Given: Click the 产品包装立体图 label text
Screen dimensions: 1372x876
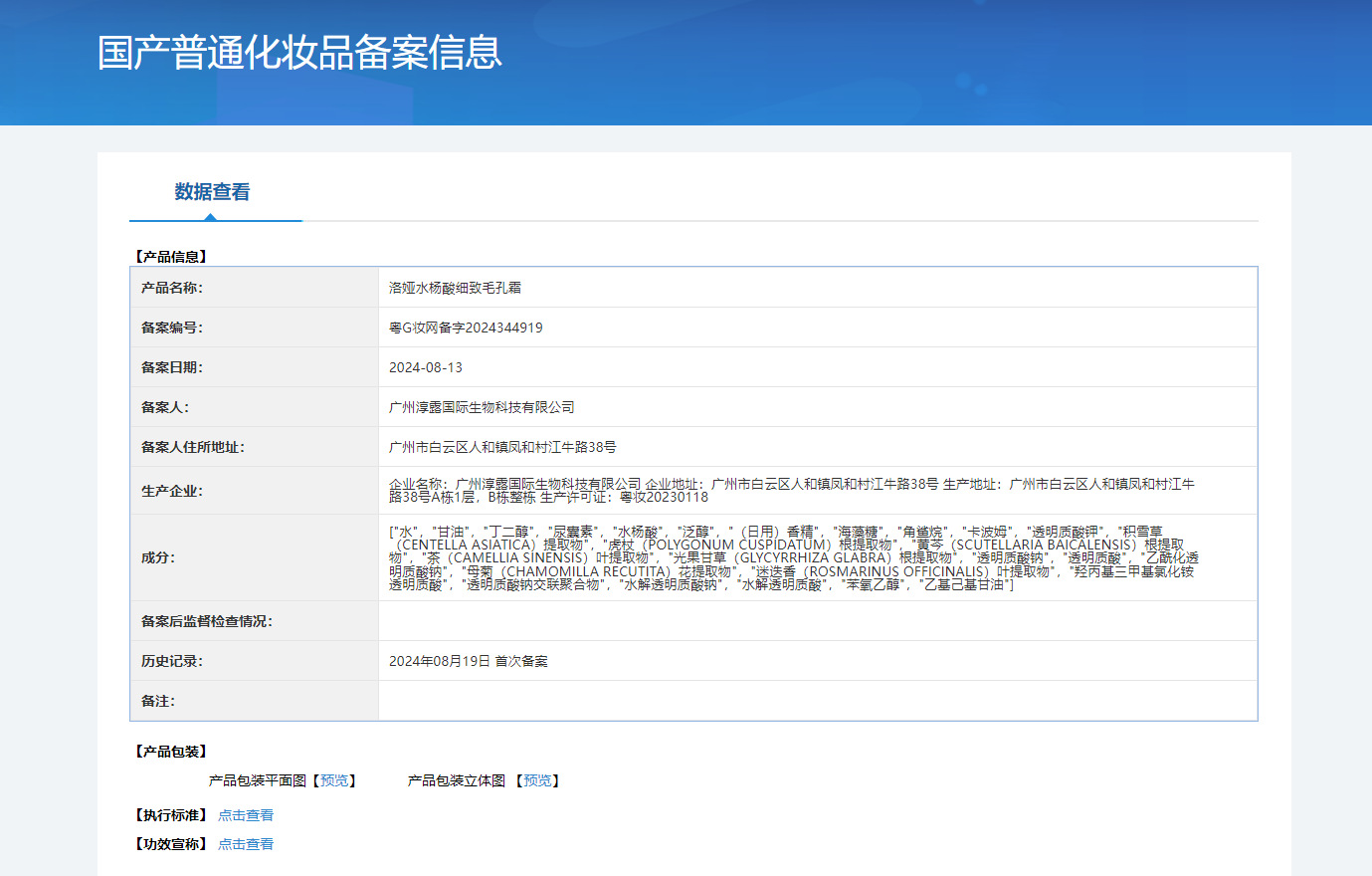Looking at the screenshot, I should [457, 780].
